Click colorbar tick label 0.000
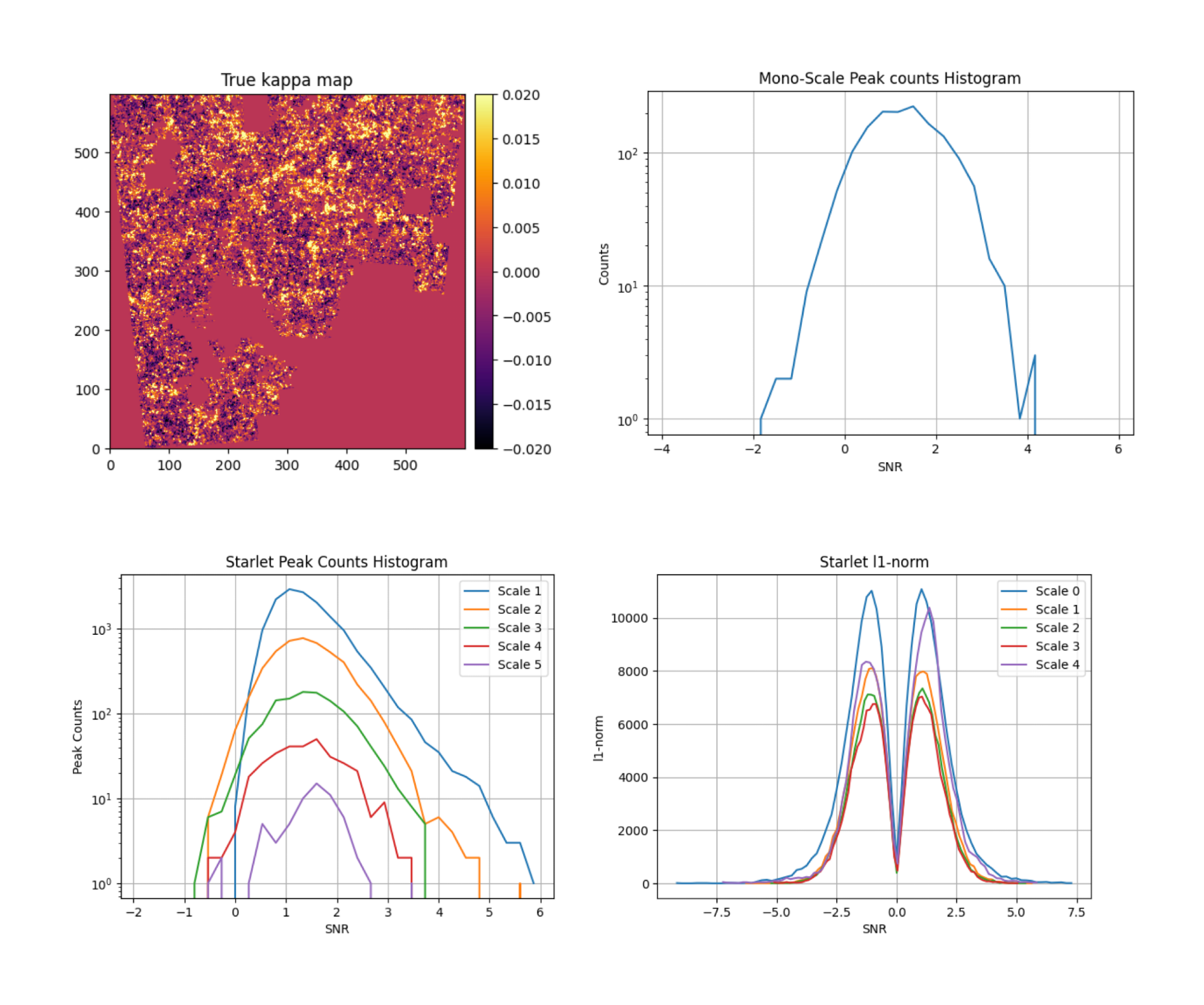Viewport: 1204px width, 1005px height. pos(521,273)
